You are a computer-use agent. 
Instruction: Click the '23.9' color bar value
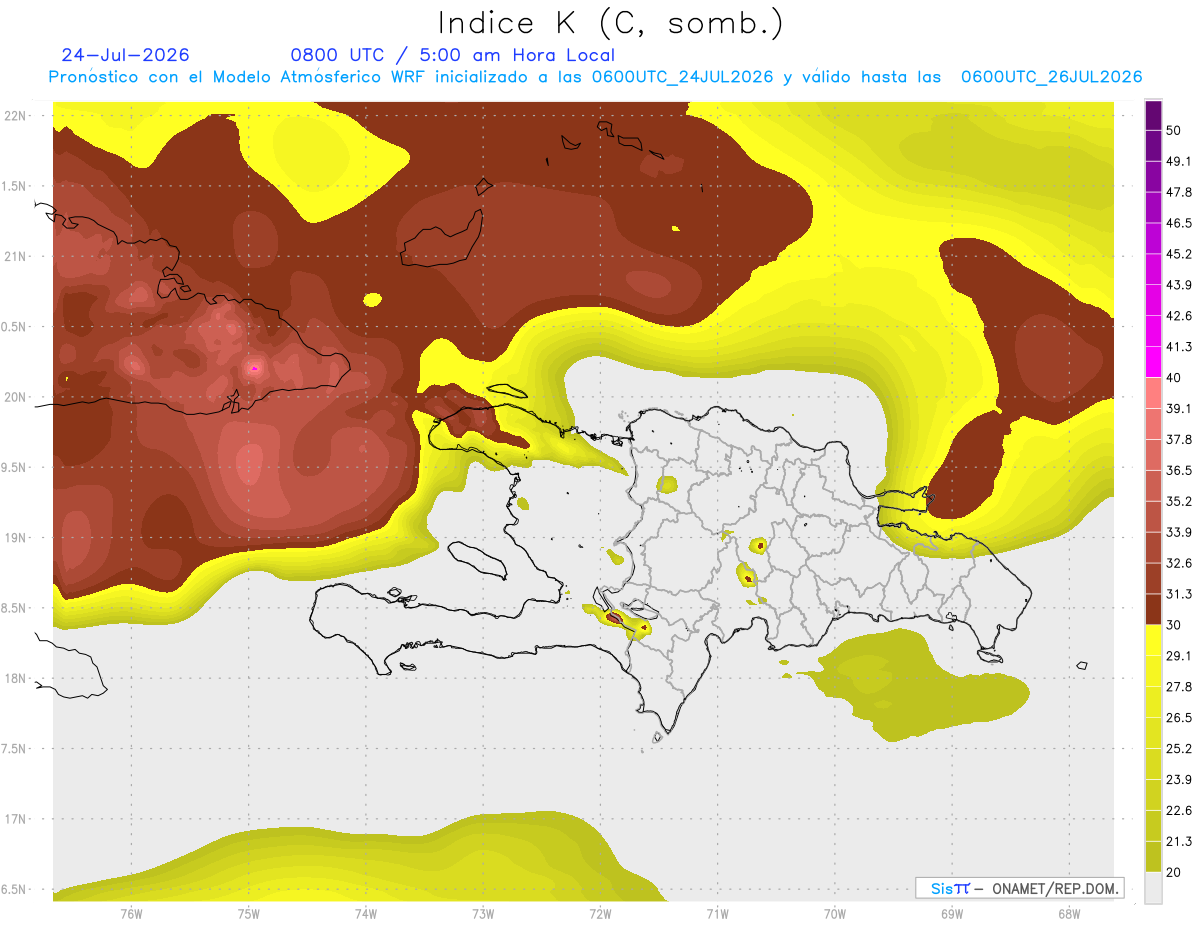[x=1179, y=780]
